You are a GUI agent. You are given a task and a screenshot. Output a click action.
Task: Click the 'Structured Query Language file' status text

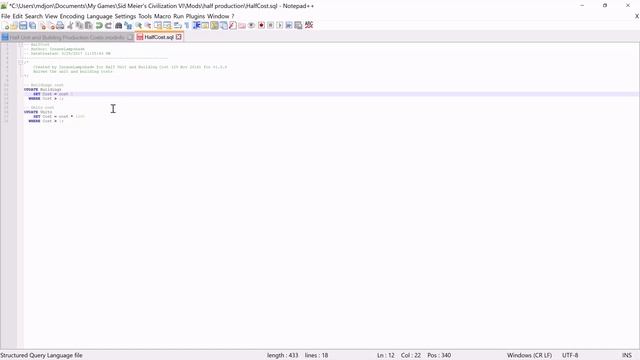click(42, 356)
